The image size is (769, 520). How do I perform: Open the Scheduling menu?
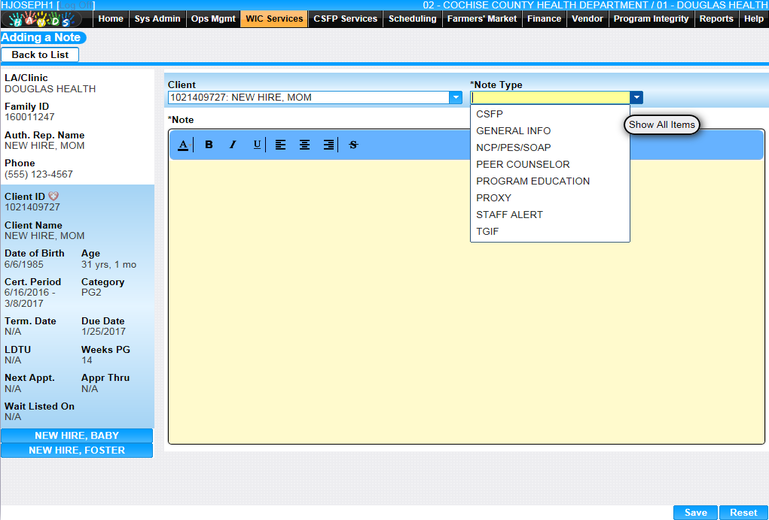tap(412, 19)
